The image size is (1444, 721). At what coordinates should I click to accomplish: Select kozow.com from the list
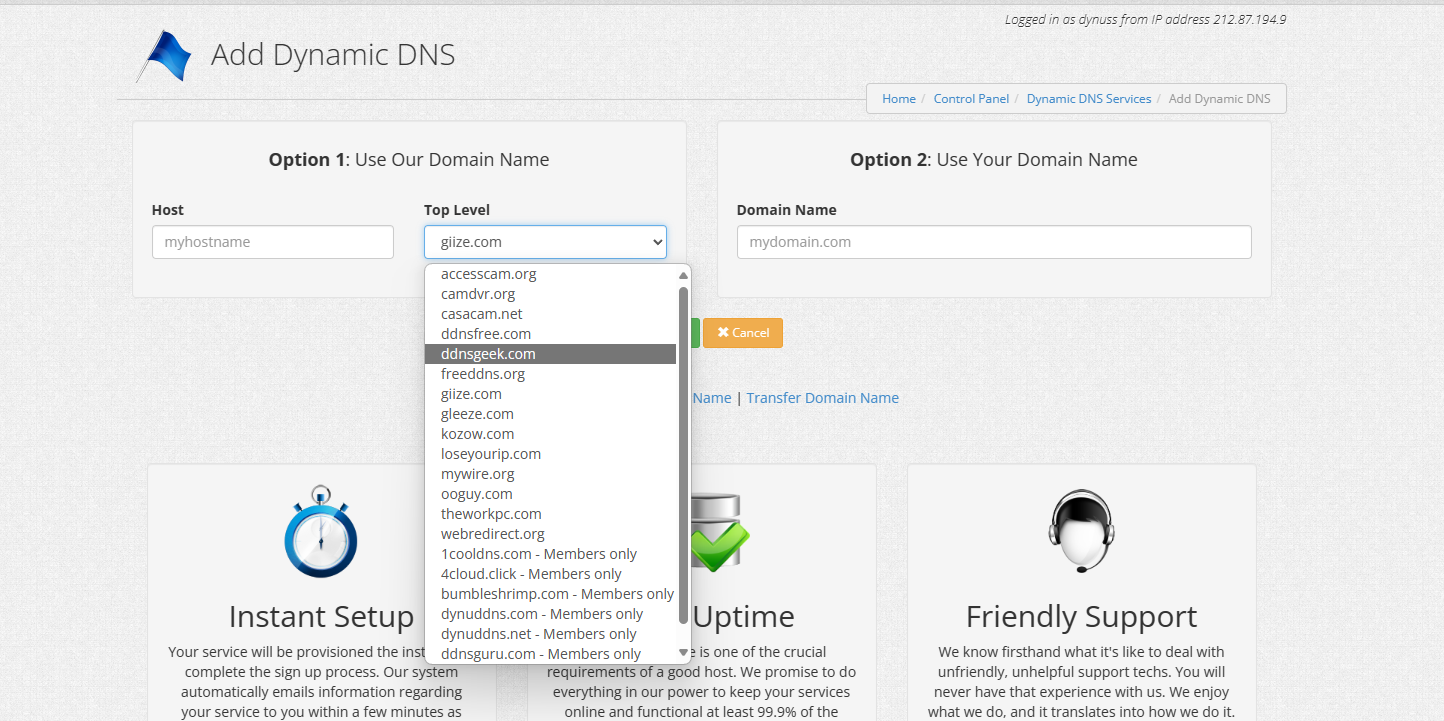tap(550, 434)
